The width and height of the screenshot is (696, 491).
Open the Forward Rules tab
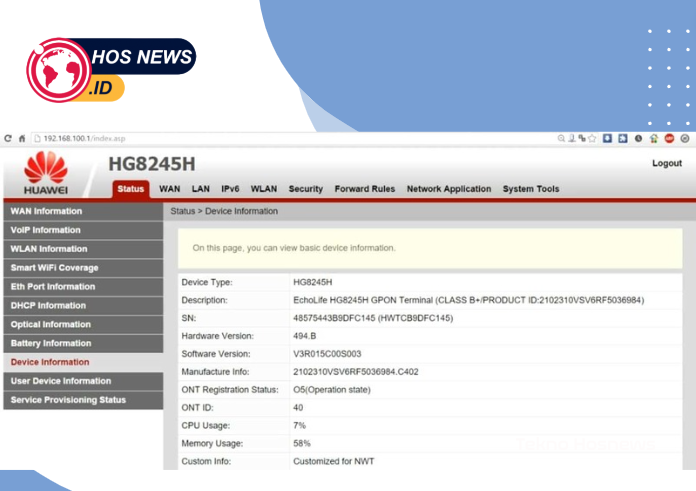tap(364, 189)
